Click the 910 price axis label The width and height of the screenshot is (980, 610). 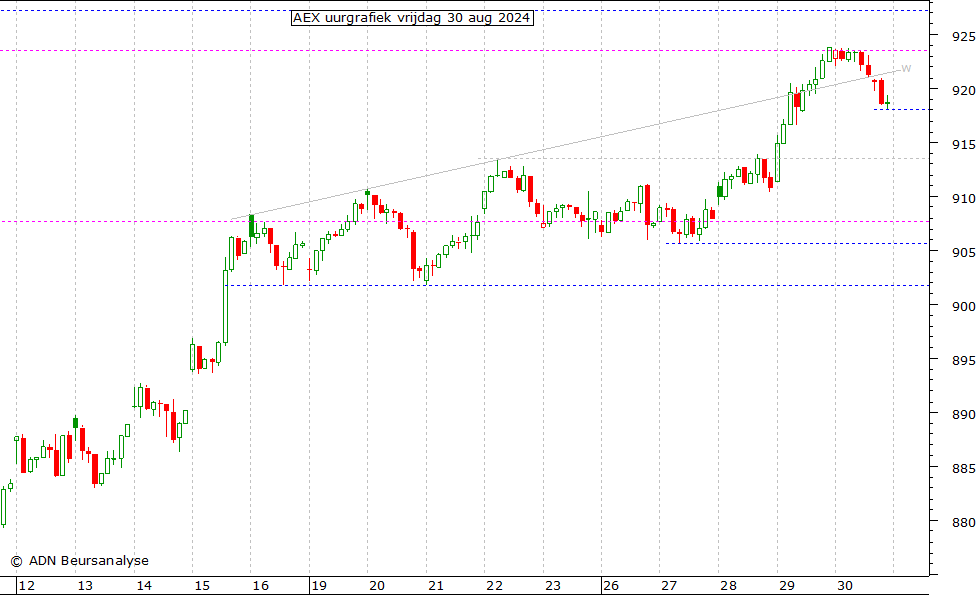pyautogui.click(x=963, y=198)
